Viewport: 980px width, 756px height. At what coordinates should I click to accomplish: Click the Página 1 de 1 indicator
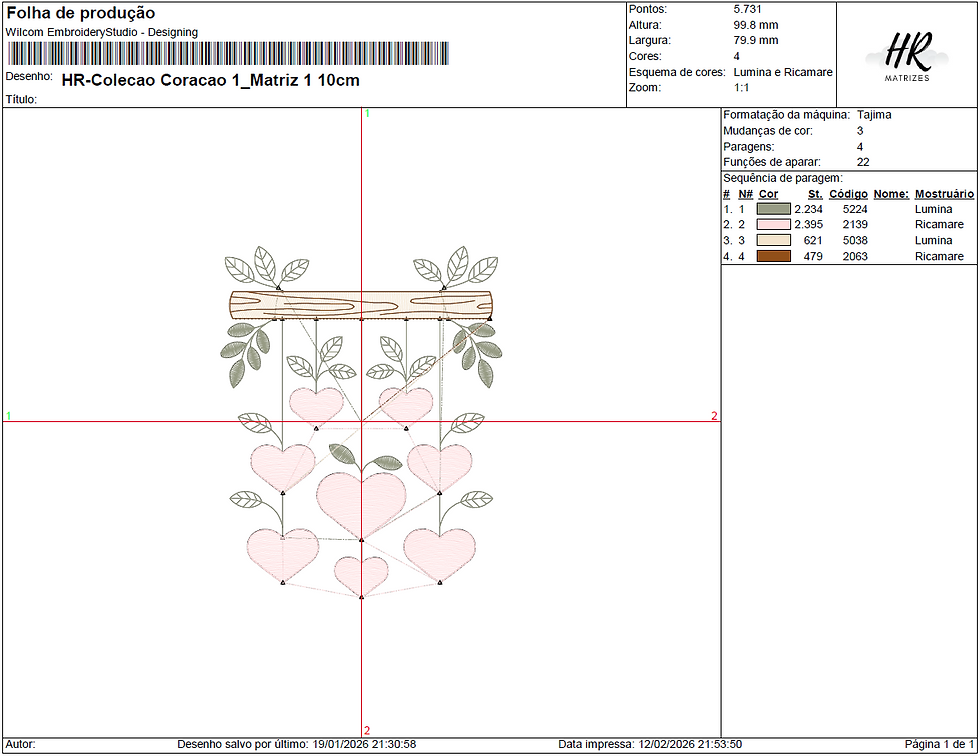(x=939, y=744)
